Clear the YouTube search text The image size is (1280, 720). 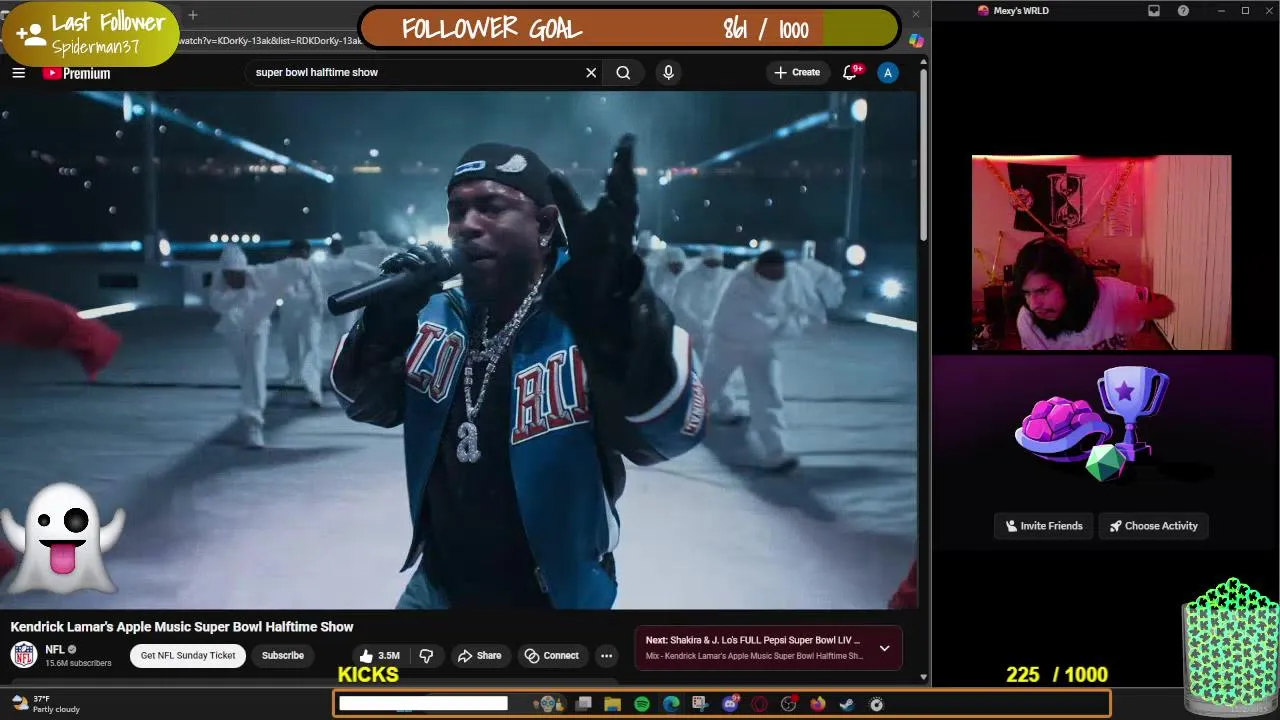591,72
